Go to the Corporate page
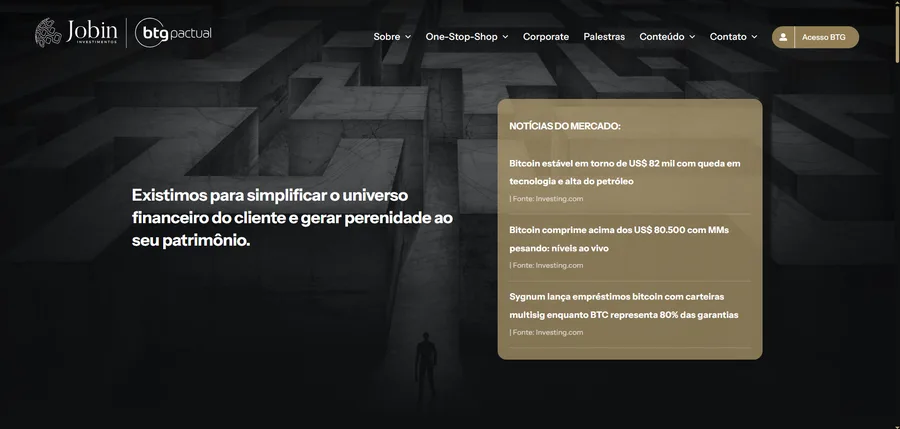 click(x=546, y=37)
